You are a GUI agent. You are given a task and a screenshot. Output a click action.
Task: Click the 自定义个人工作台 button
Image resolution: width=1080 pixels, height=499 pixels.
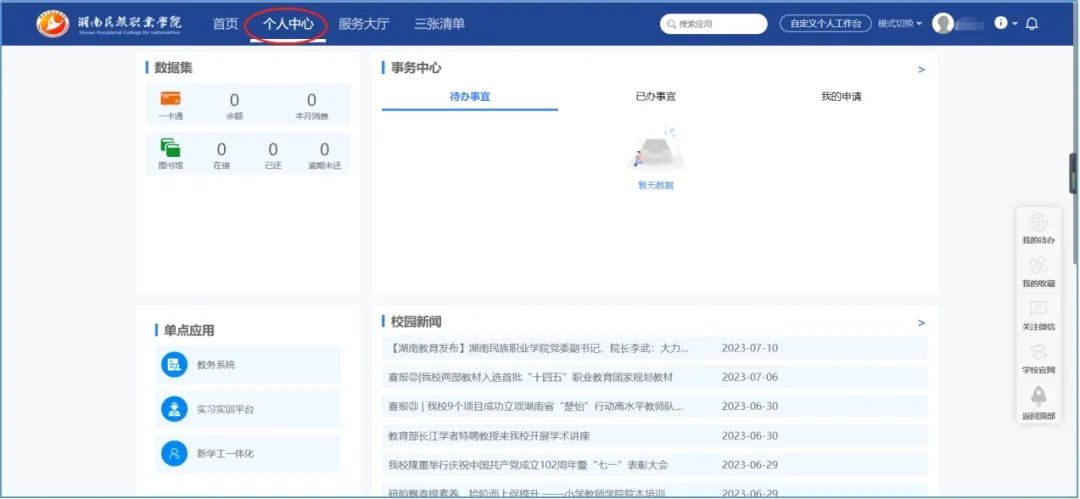click(x=825, y=23)
